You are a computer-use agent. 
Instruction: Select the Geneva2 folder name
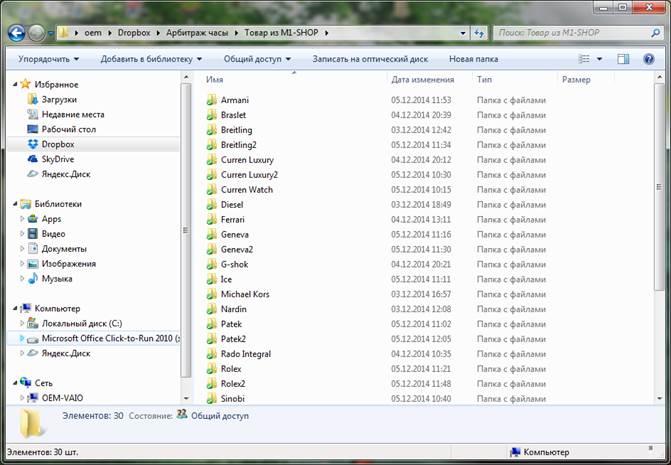tap(237, 249)
